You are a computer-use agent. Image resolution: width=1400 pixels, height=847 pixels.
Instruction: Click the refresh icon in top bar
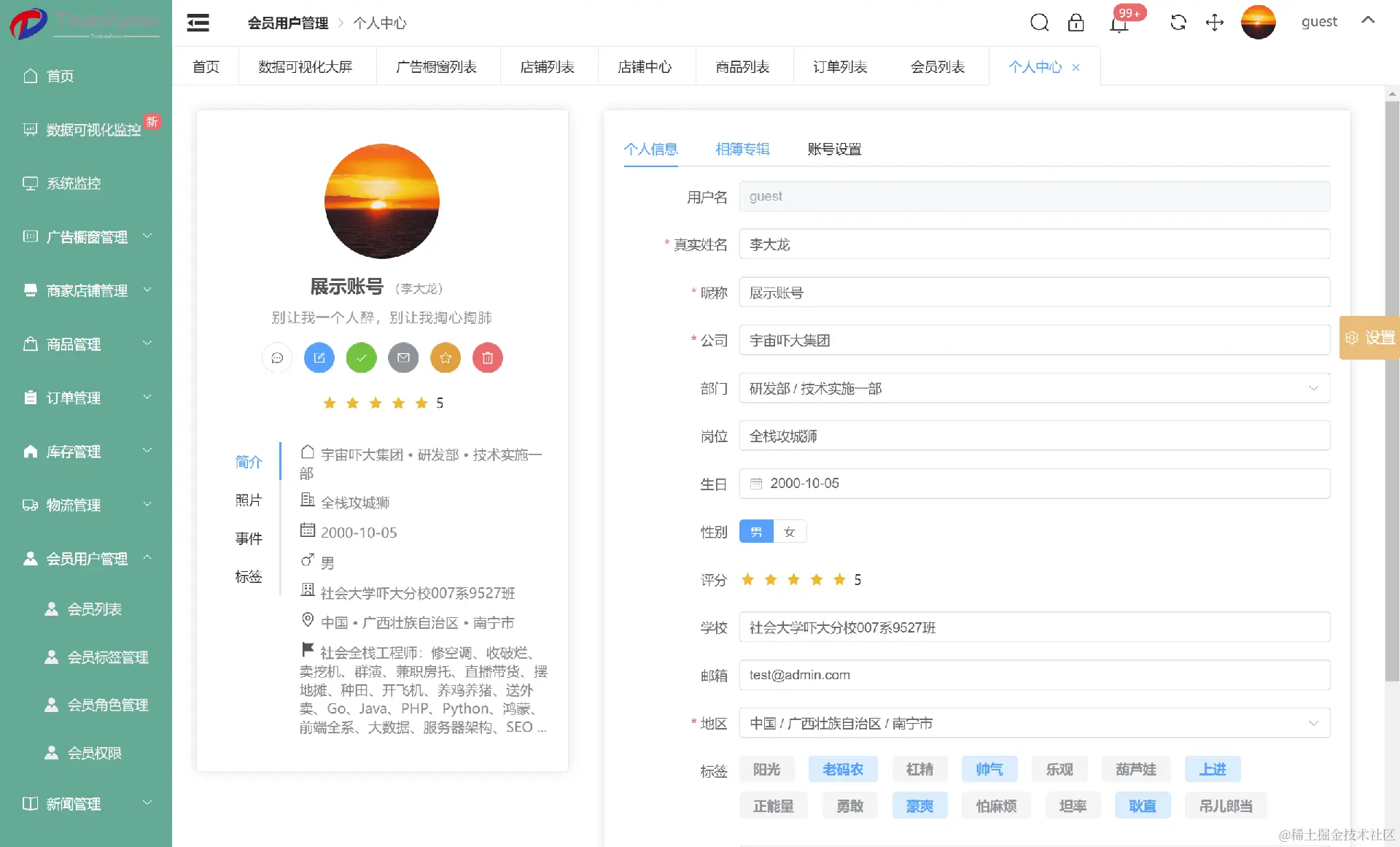point(1178,23)
